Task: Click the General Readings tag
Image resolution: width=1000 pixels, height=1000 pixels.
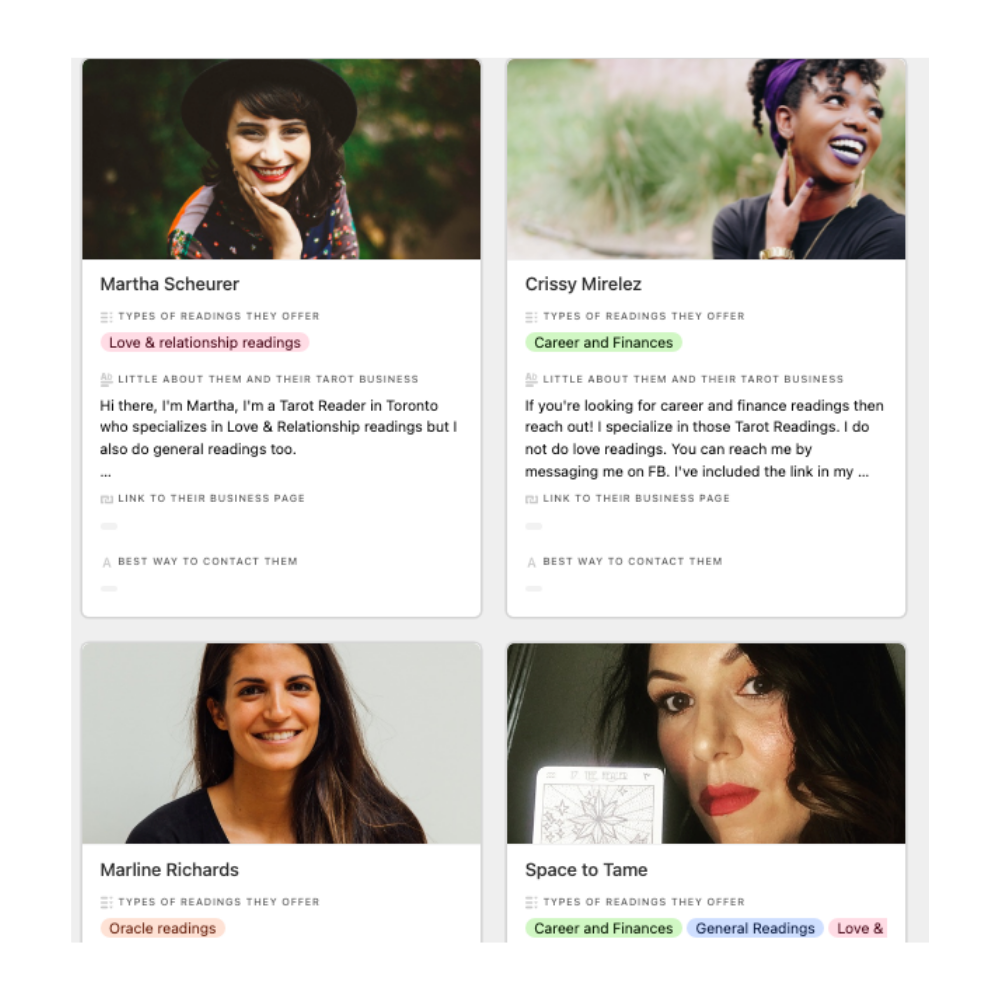Action: [755, 928]
